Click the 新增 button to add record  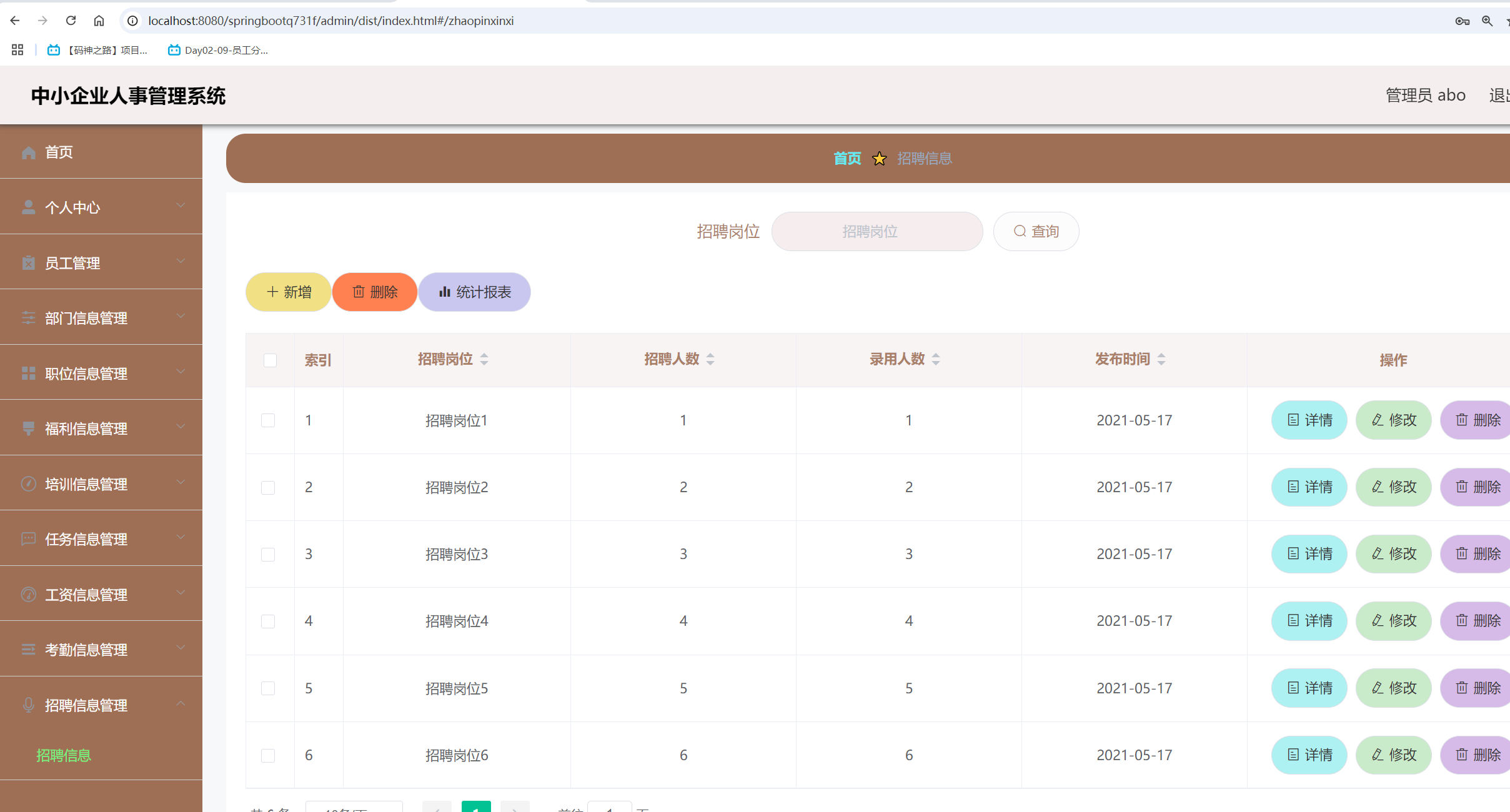click(287, 292)
